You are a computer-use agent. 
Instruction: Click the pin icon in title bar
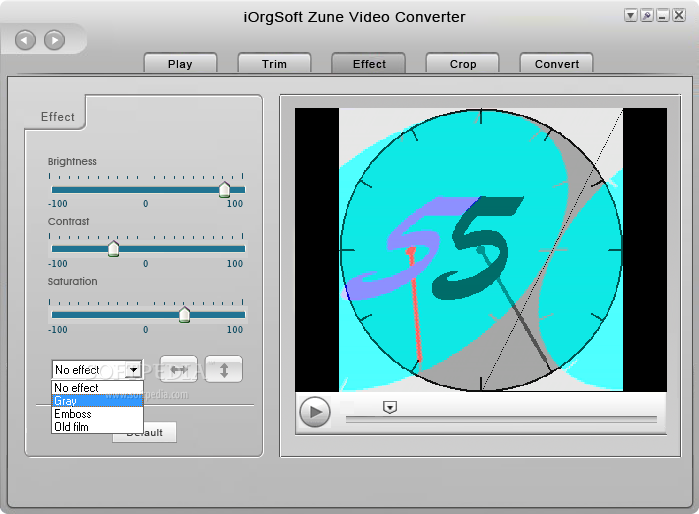click(646, 16)
